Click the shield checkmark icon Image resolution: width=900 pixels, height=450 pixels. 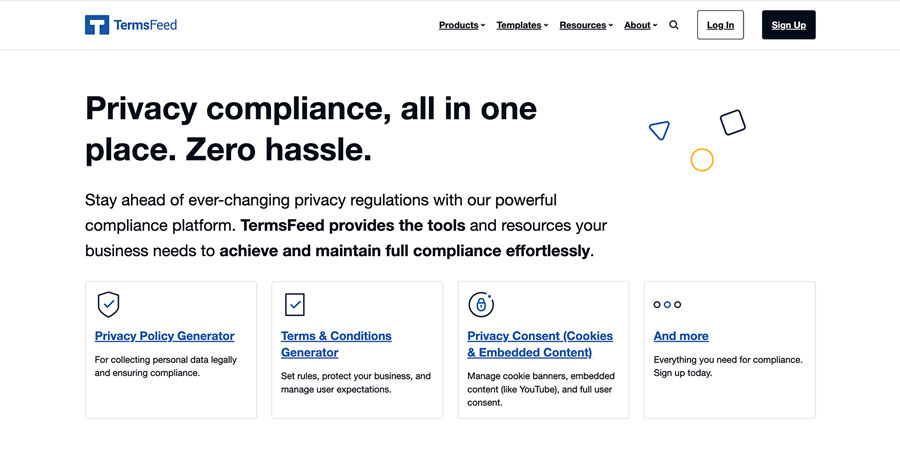pos(108,304)
